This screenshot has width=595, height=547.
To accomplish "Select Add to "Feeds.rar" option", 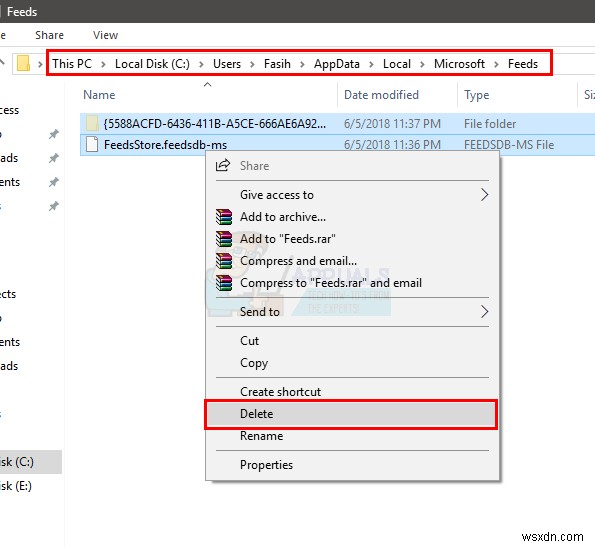I will click(x=288, y=239).
